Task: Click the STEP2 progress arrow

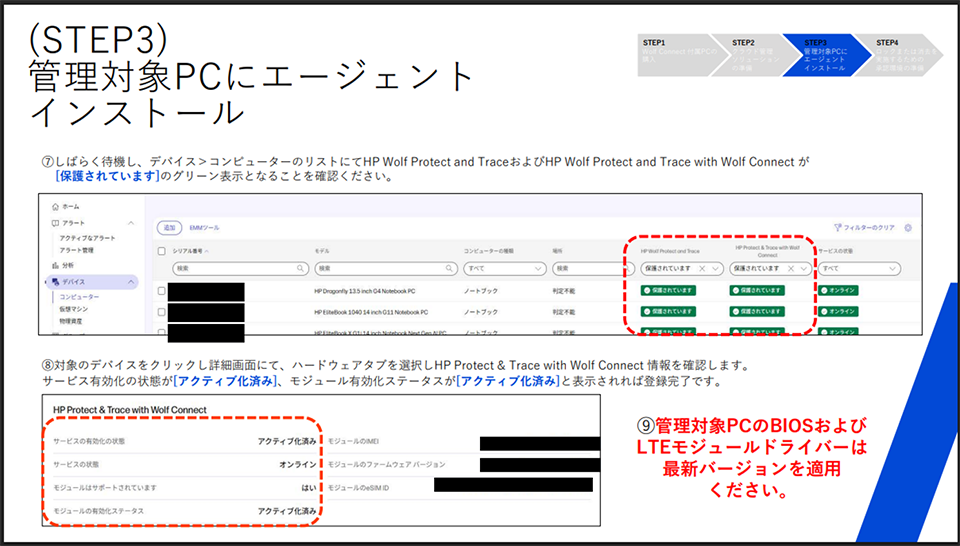Action: 757,55
